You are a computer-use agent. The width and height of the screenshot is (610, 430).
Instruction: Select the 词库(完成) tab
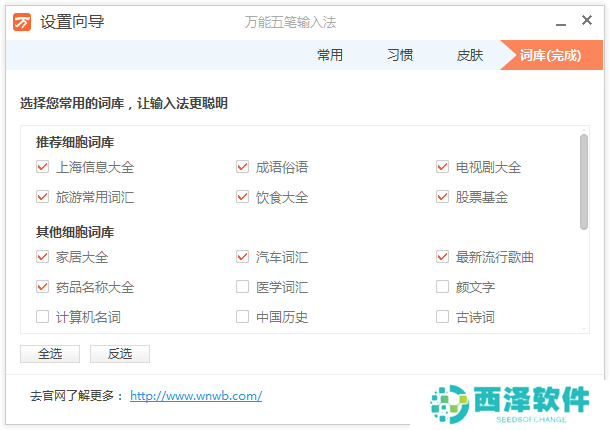coord(550,55)
